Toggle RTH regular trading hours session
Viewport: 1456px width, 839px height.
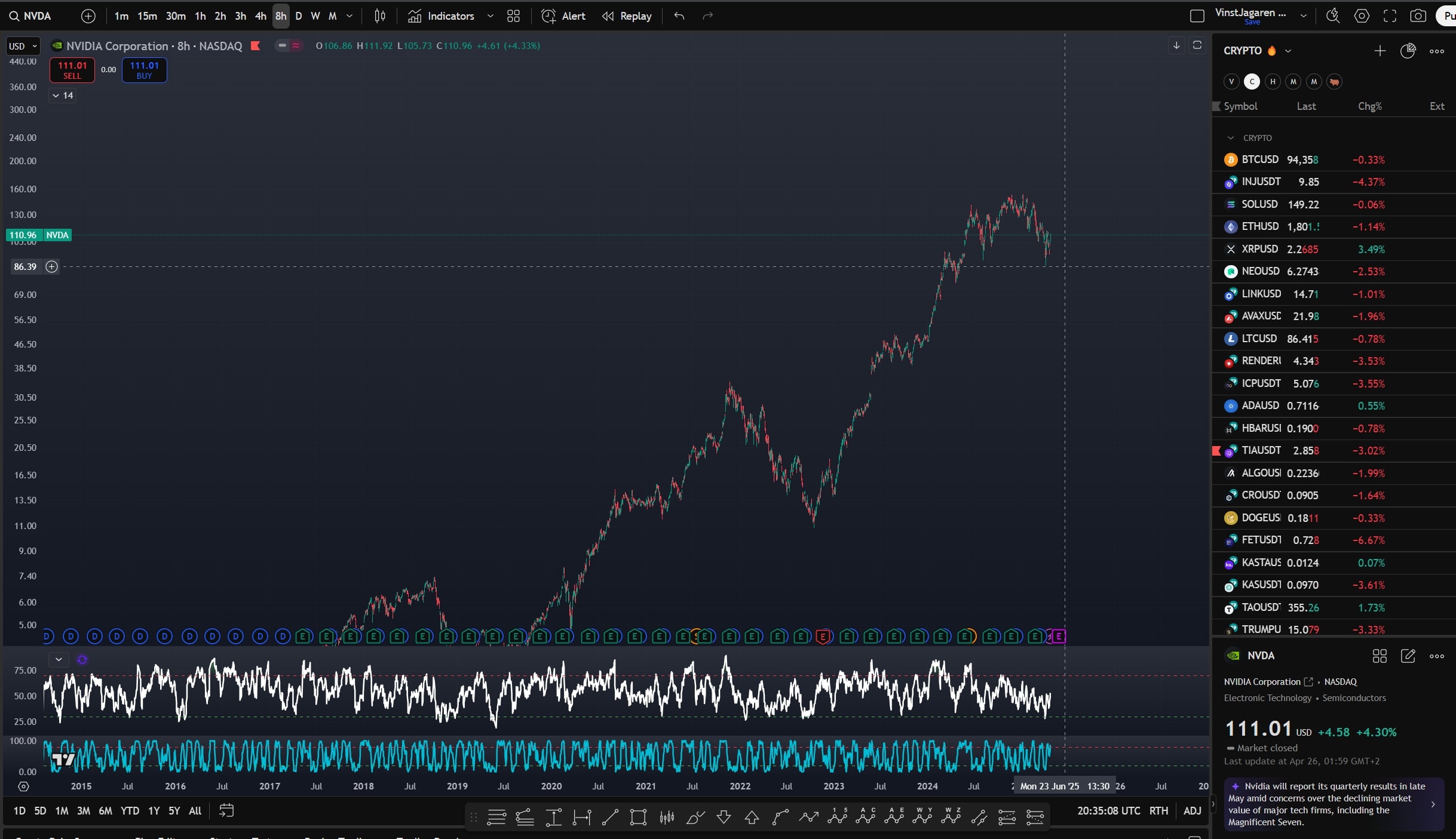(x=1158, y=810)
